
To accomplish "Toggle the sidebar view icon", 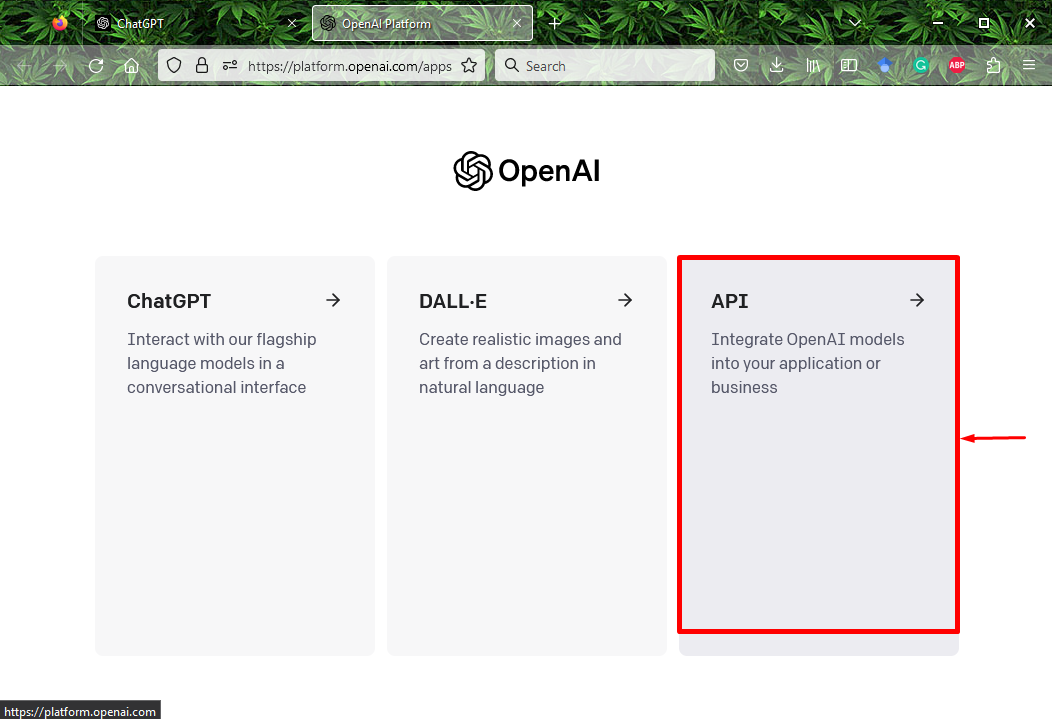I will tap(849, 66).
